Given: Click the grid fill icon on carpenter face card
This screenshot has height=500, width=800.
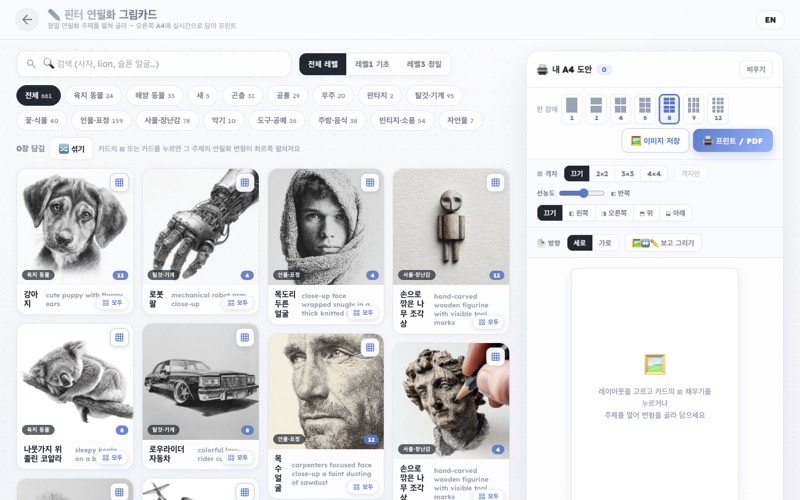Looking at the screenshot, I should click(x=370, y=347).
